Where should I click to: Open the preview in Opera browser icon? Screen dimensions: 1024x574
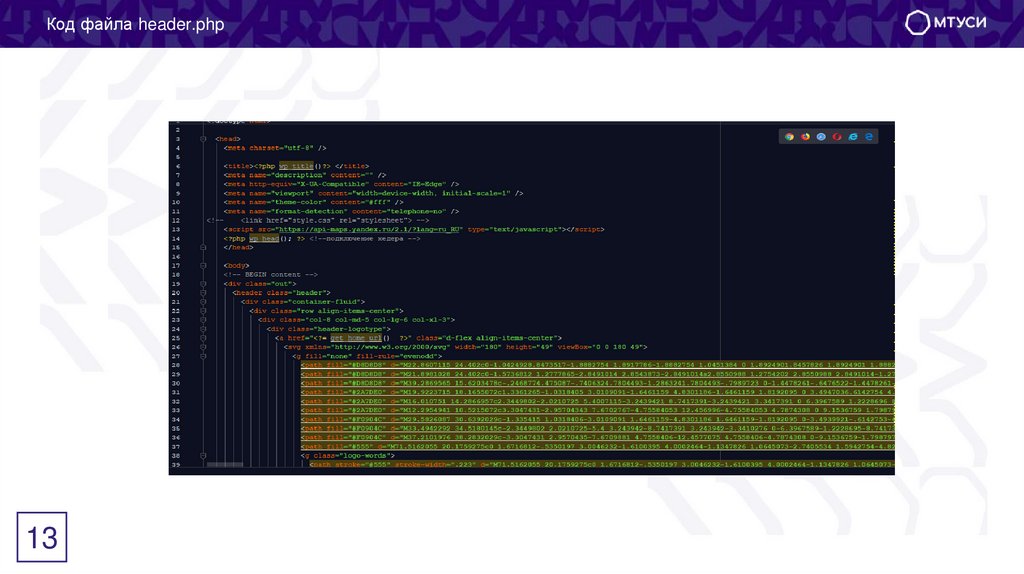click(x=837, y=136)
